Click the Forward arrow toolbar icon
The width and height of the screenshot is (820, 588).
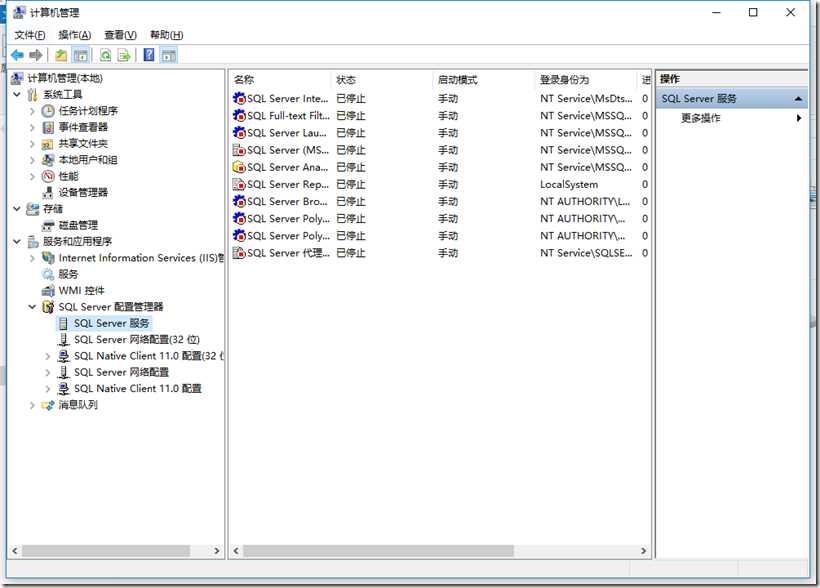(36, 55)
